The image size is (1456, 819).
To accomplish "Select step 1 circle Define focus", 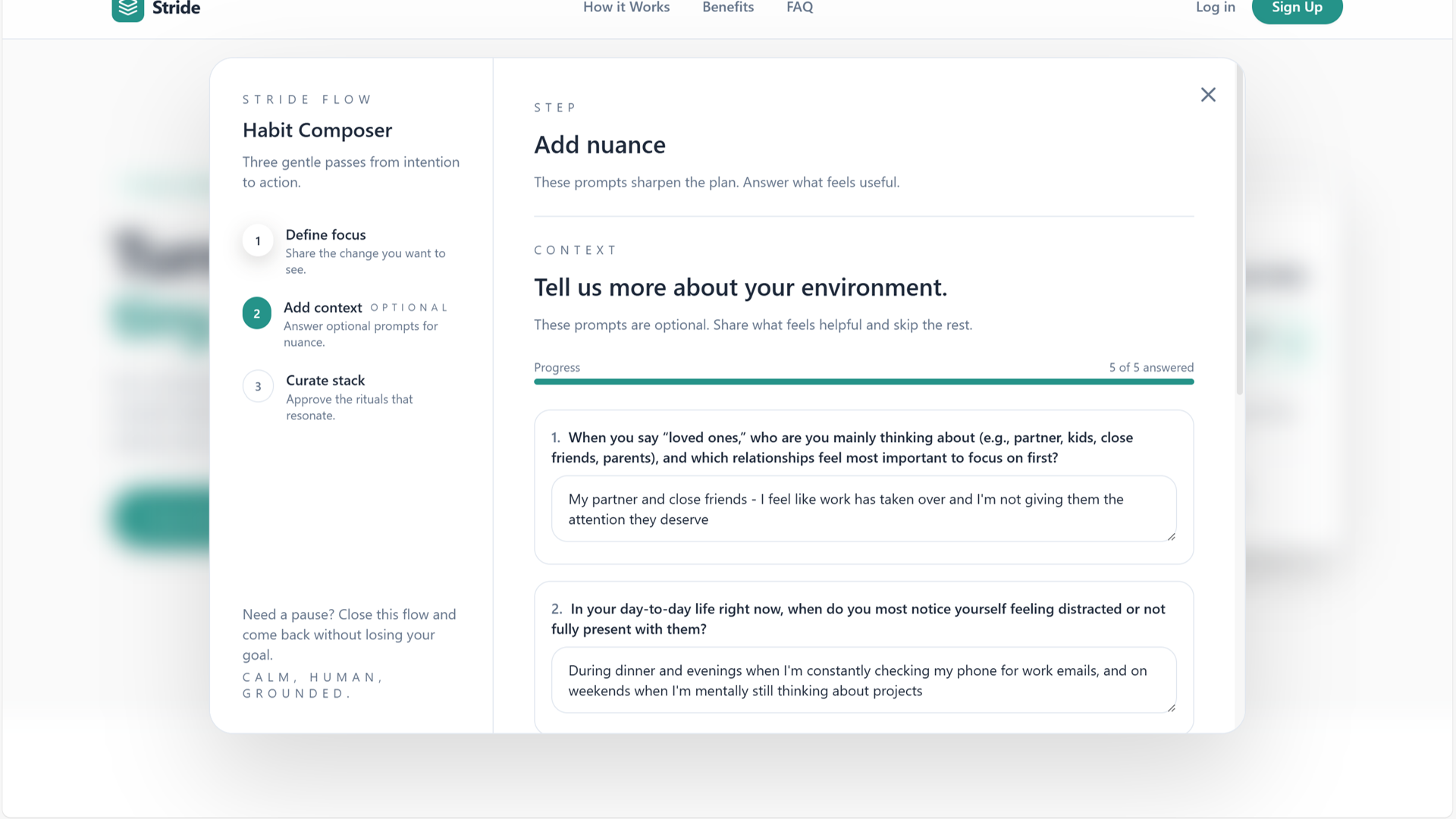I will pos(258,241).
